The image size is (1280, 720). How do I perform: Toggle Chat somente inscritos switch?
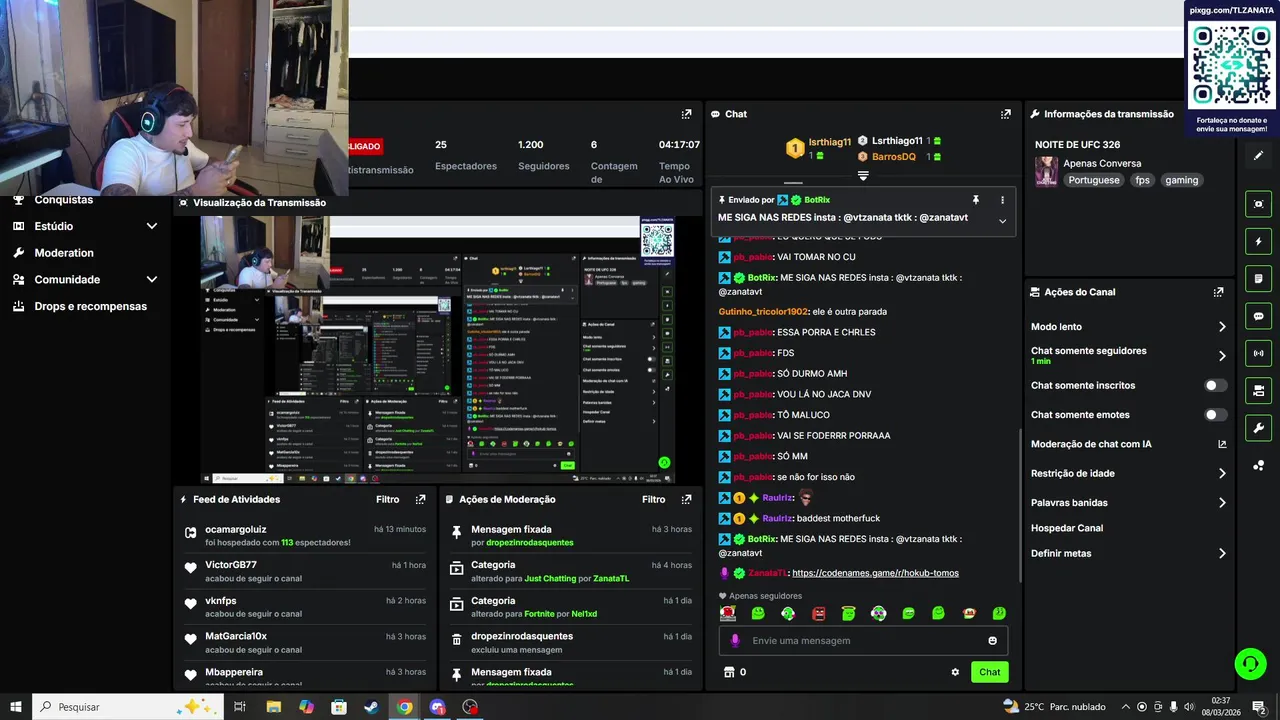tap(1215, 385)
